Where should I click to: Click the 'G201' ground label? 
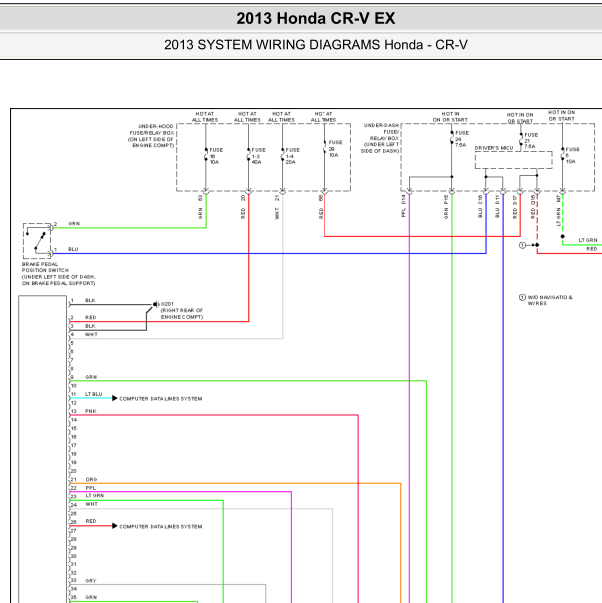167,304
